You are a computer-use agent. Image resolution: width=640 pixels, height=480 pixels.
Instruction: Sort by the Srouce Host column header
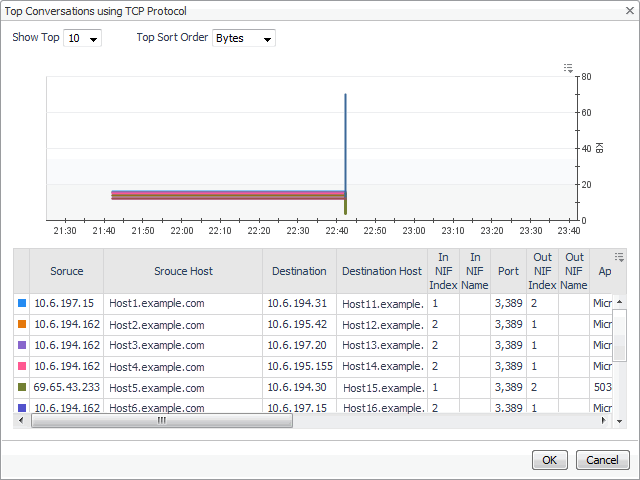click(x=183, y=271)
